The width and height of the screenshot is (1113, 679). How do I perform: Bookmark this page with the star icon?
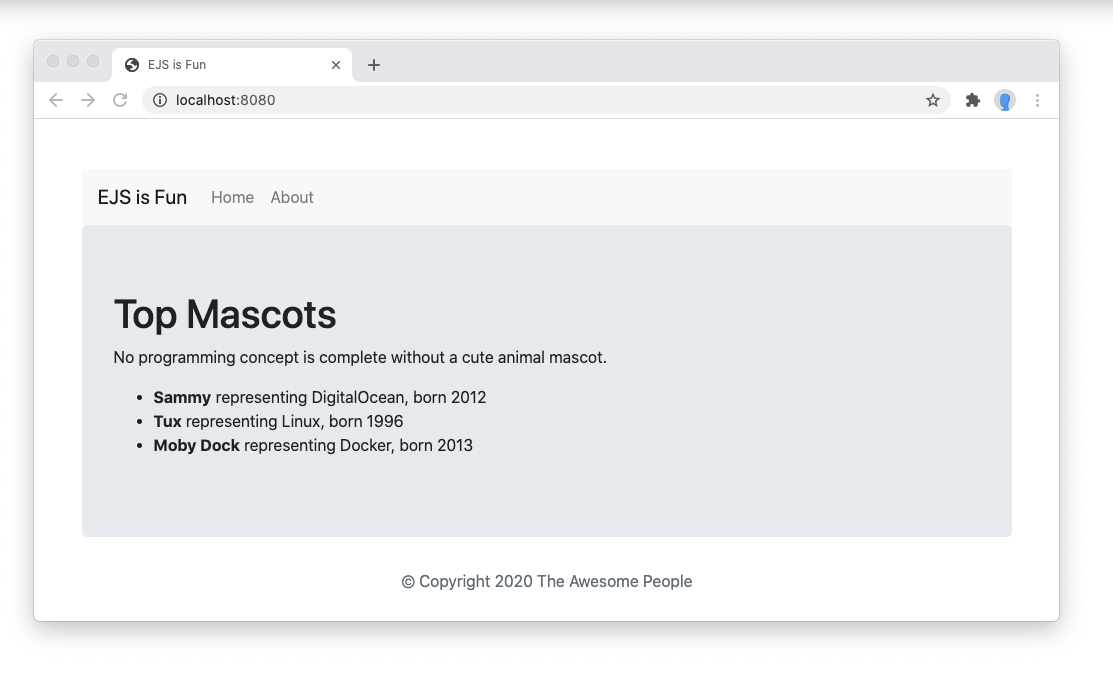(x=933, y=100)
